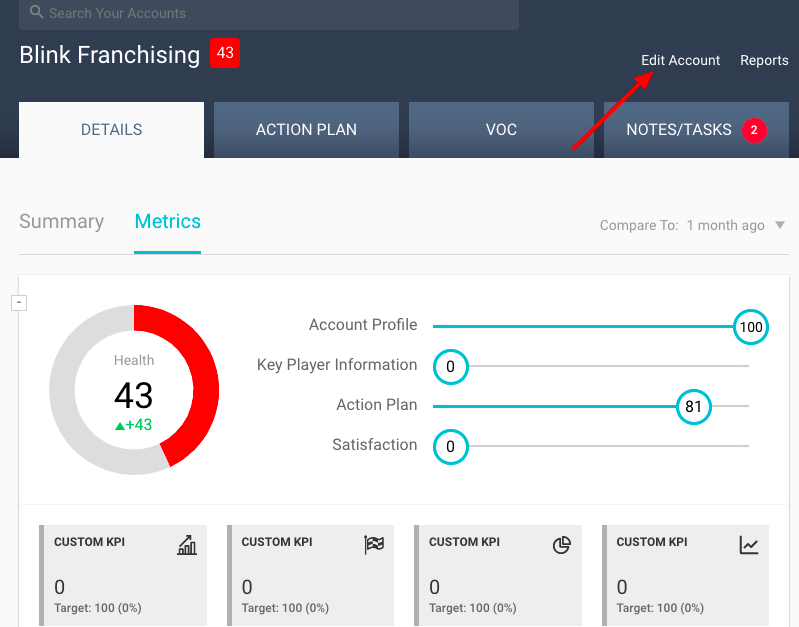
Task: Click the Action Plan slider handle showing 81
Action: pyautogui.click(x=693, y=406)
